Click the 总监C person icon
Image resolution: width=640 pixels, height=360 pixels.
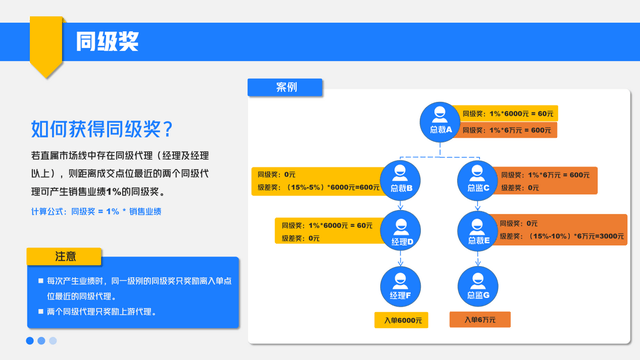(477, 180)
